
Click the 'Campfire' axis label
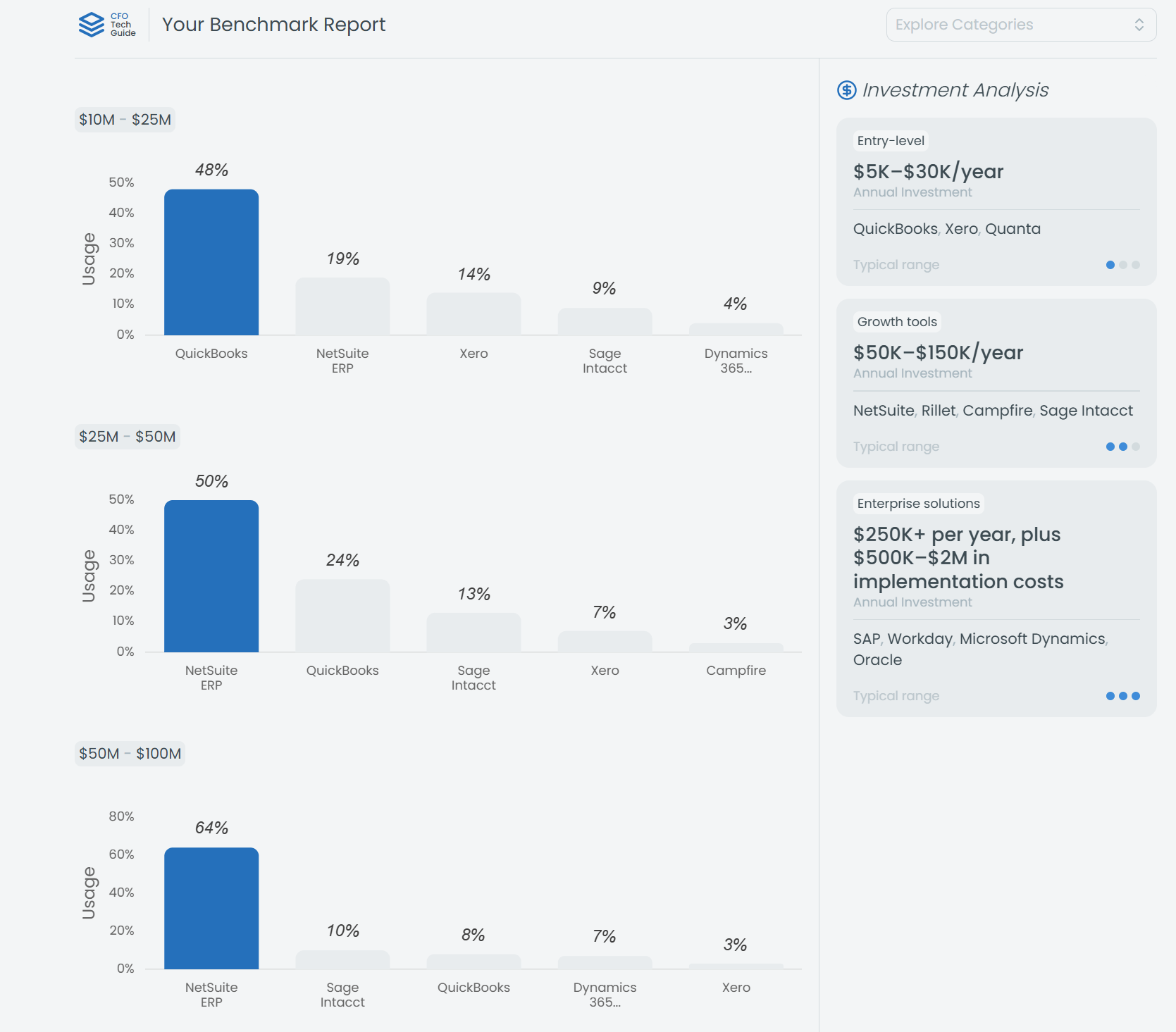pyautogui.click(x=736, y=671)
